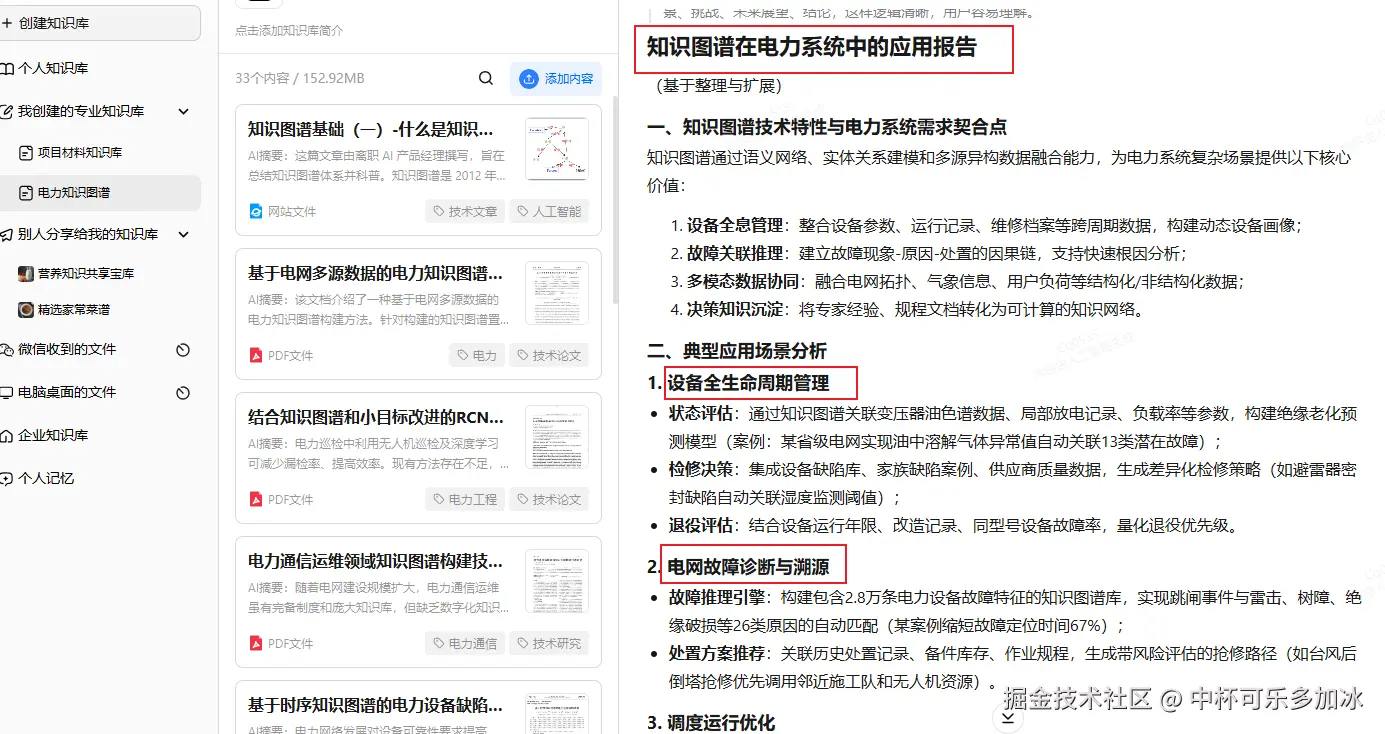Viewport: 1385px width, 734px height.
Task: Click the subheading 3. 调度运行优化
Action: pos(711,722)
